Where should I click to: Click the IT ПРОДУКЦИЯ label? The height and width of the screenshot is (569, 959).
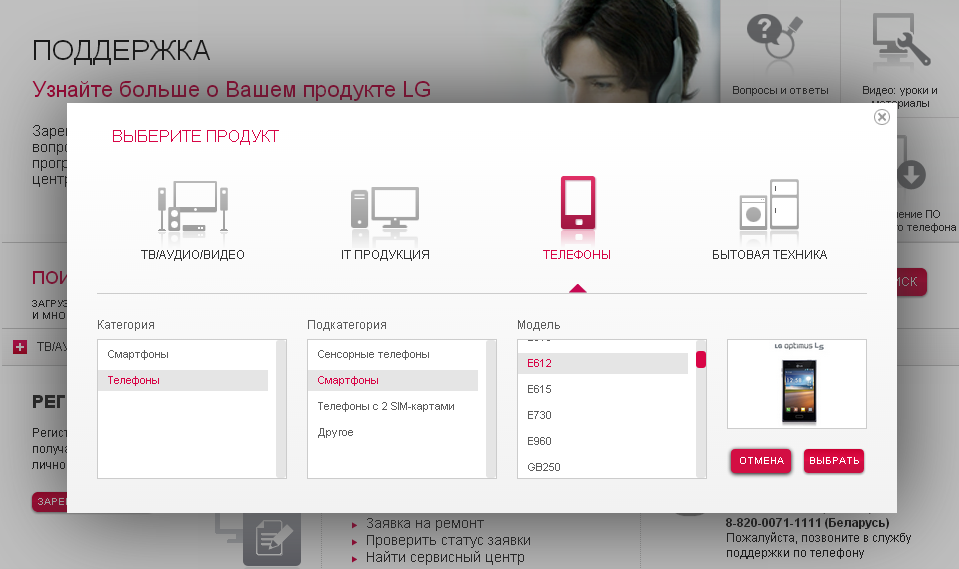(x=385, y=255)
